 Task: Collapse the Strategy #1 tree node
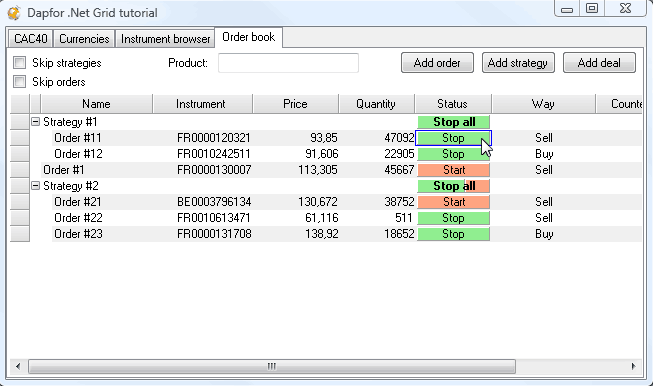(36, 122)
